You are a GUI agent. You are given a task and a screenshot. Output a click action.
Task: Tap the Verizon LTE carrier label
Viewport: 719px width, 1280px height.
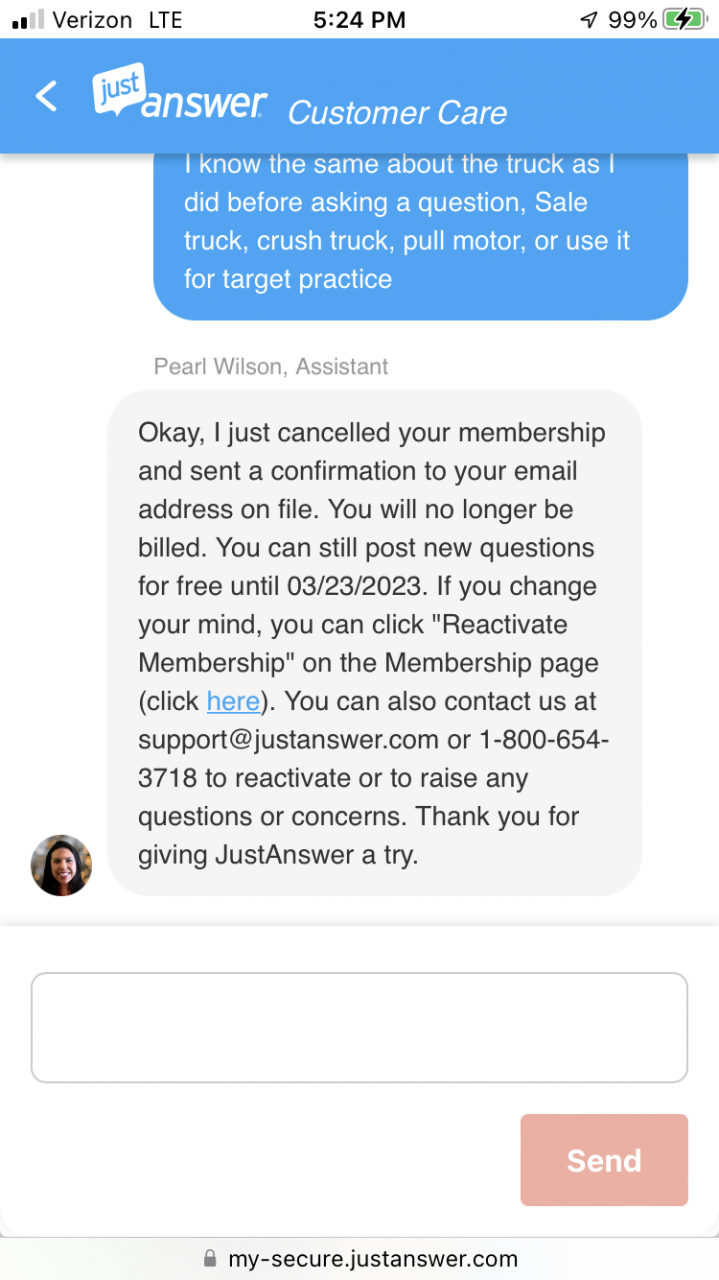pyautogui.click(x=118, y=19)
